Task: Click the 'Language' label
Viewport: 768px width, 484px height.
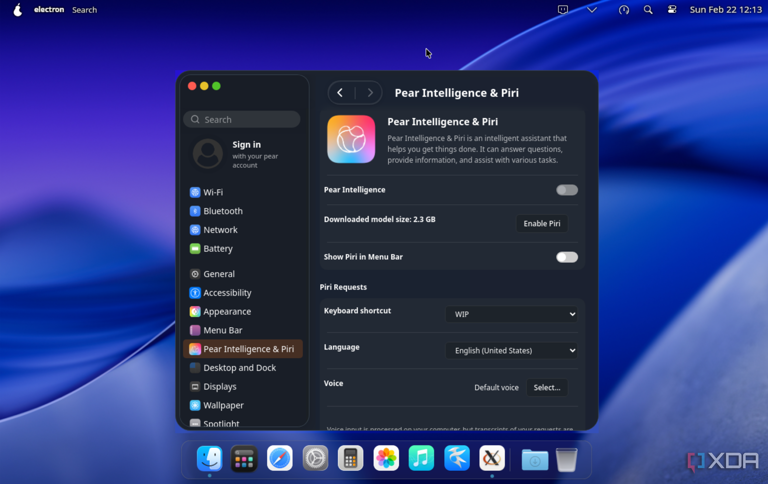Action: (341, 347)
